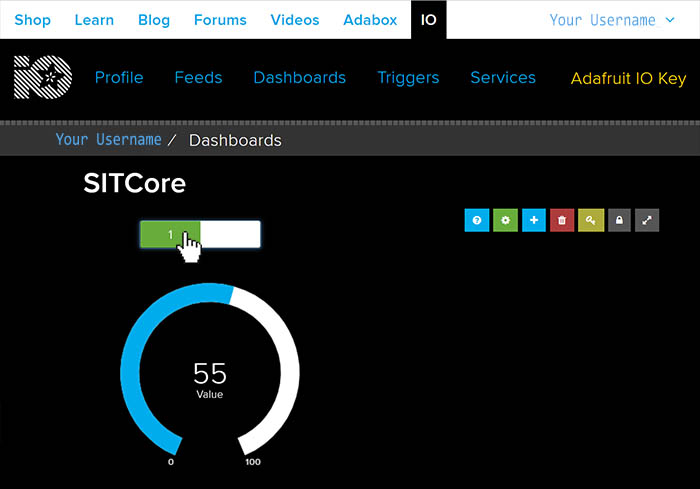Open the Shop link
The height and width of the screenshot is (489, 700).
pyautogui.click(x=33, y=20)
